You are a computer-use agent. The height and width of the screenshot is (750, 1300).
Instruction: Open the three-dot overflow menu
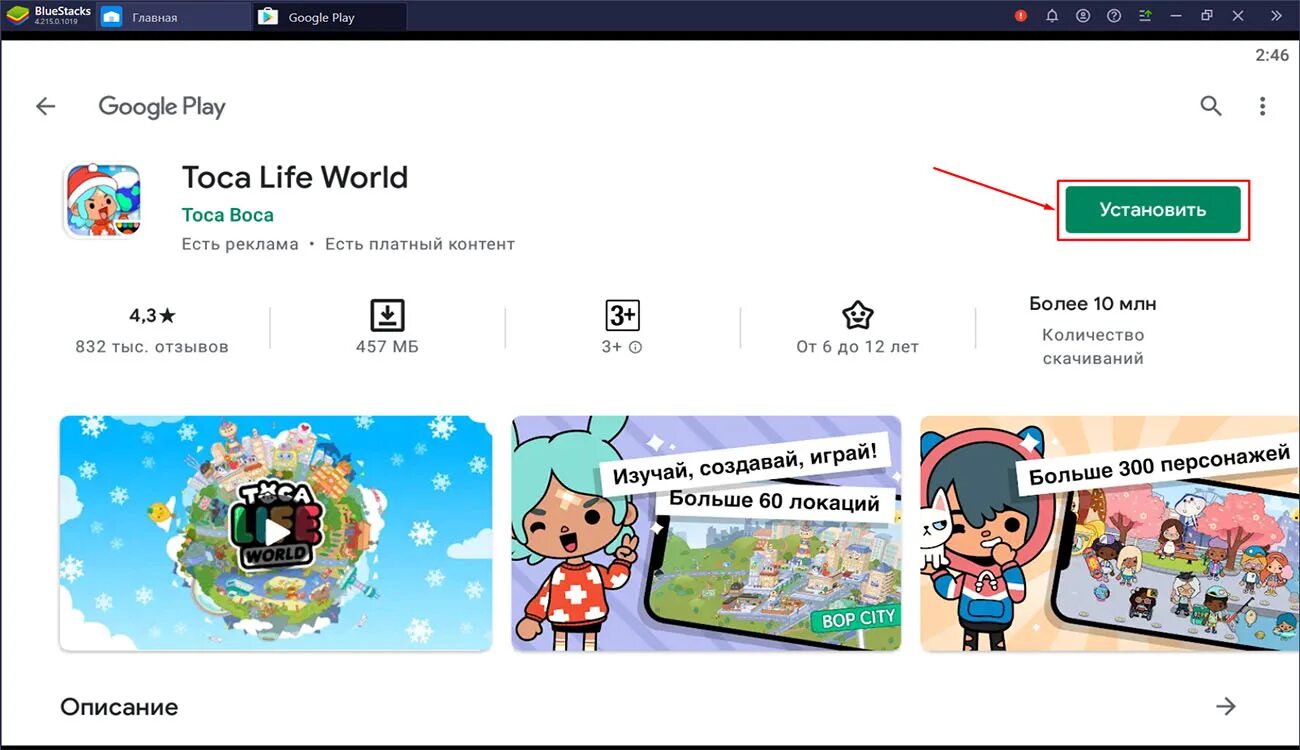click(1263, 106)
